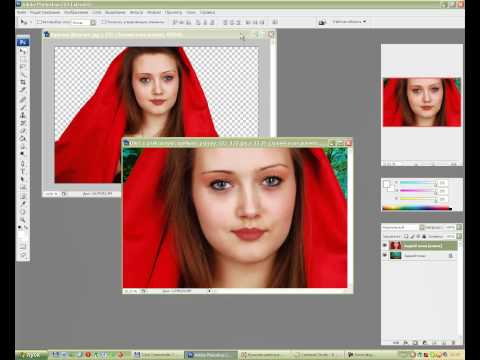This screenshot has height=360, width=480.
Task: Select the Notes tool
Action: point(23,196)
